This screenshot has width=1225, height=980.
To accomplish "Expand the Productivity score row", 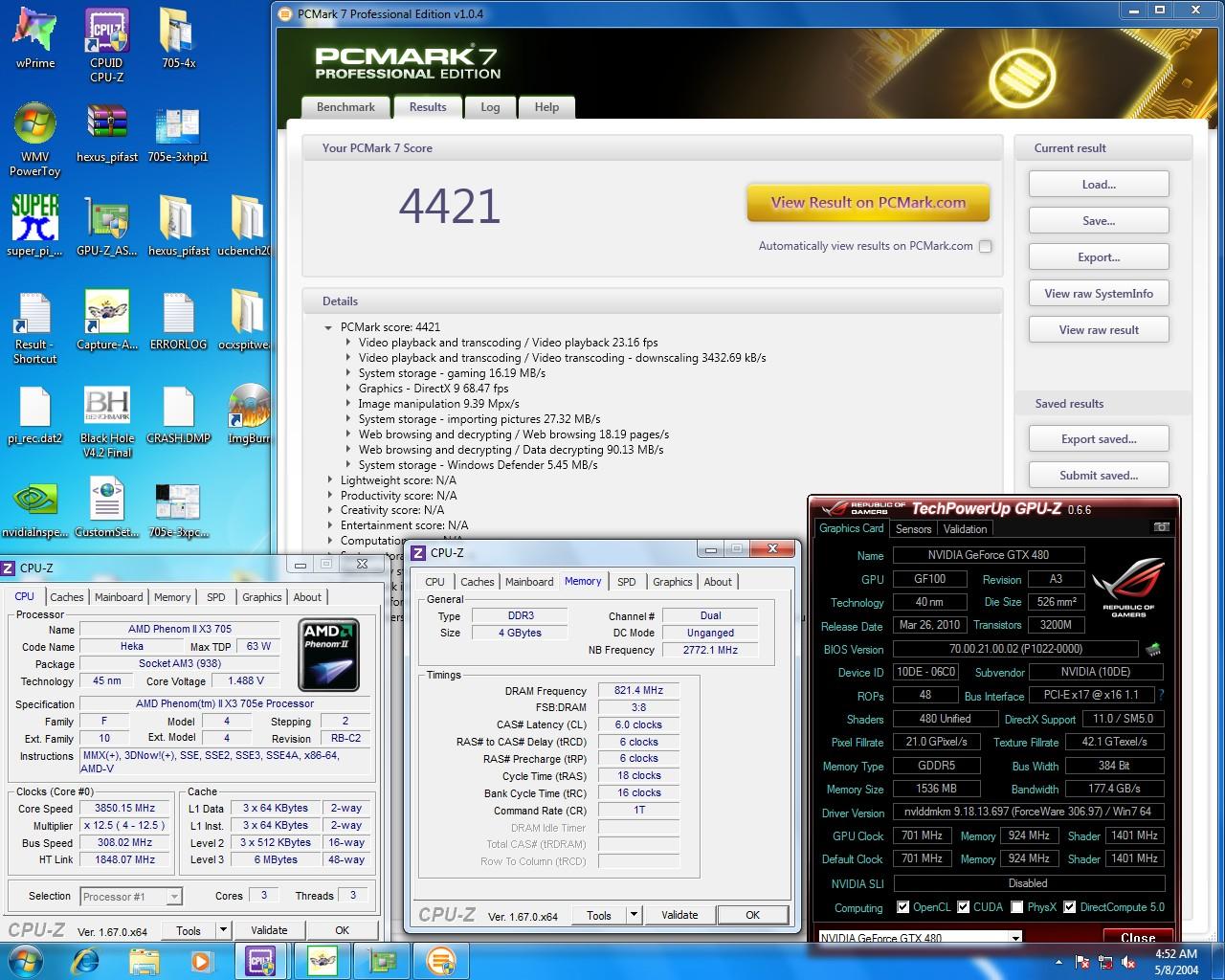I will point(329,496).
